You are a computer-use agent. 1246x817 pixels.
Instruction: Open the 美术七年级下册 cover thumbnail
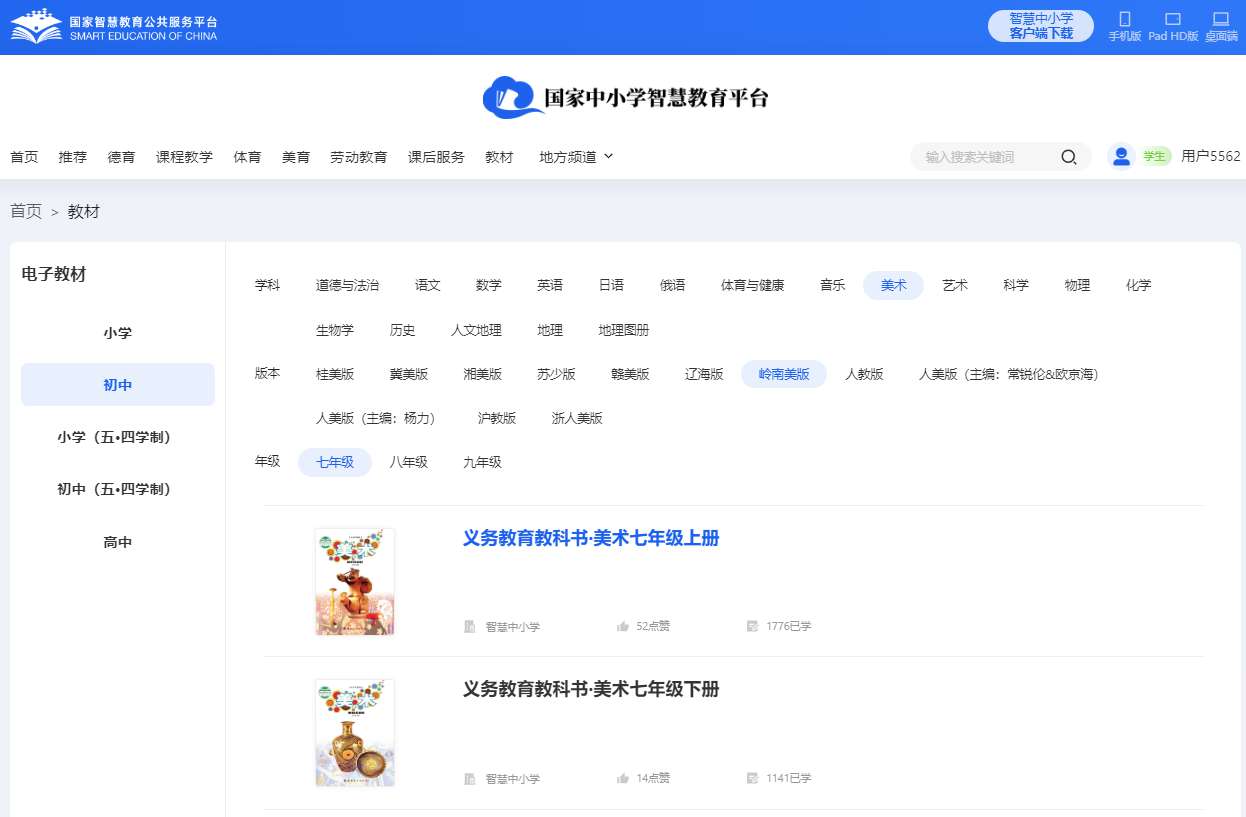pyautogui.click(x=354, y=733)
